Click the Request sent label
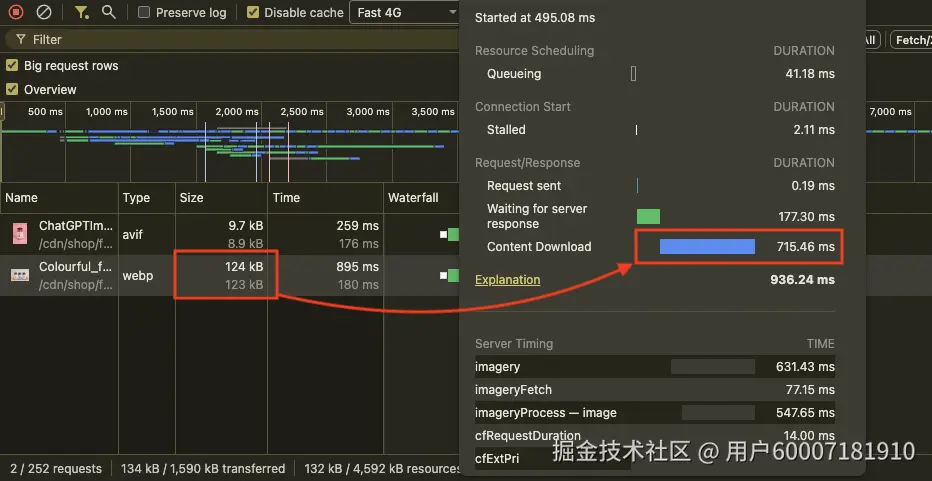 524,186
